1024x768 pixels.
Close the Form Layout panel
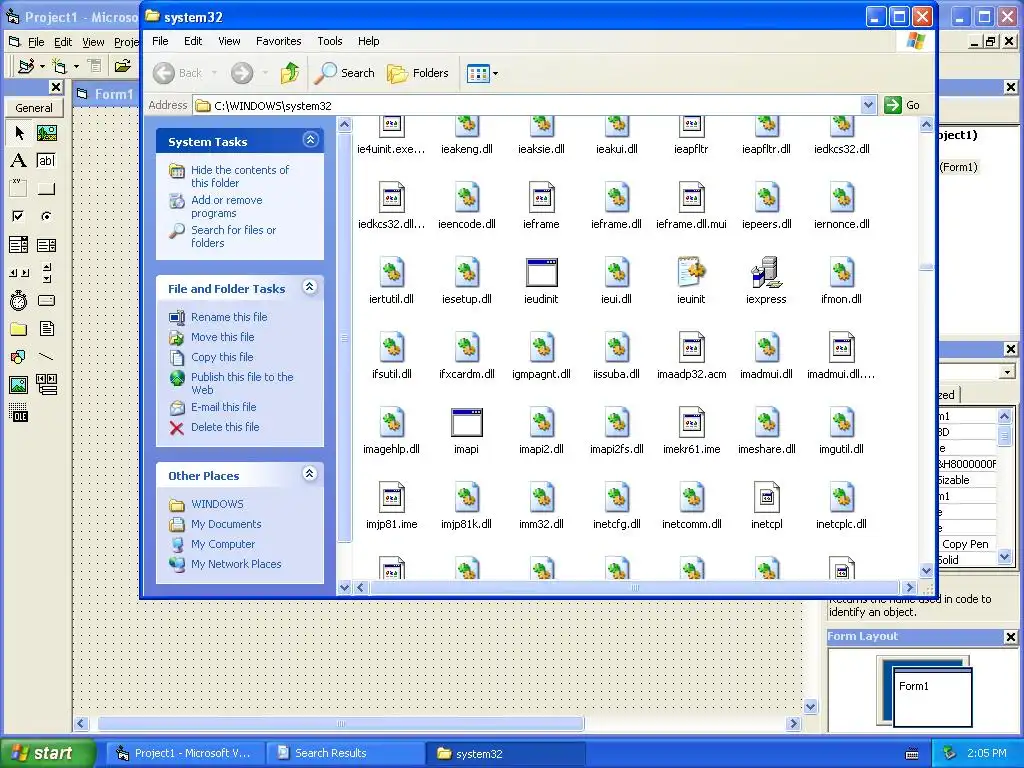1010,637
